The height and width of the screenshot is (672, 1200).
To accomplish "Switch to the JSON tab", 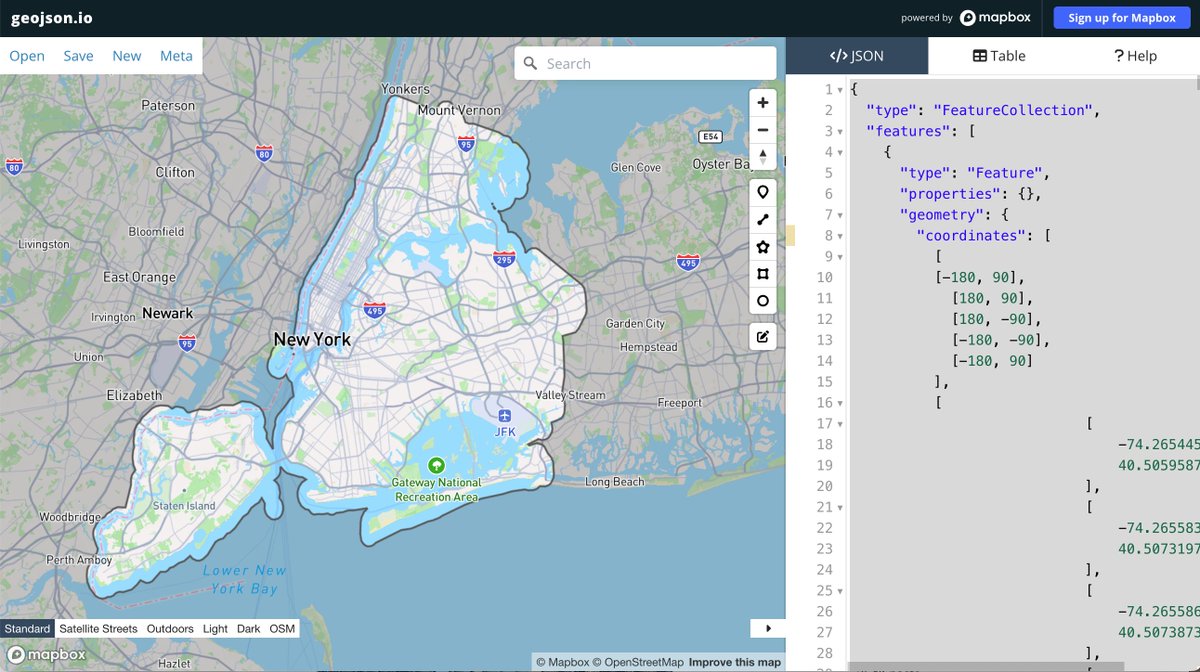I will pyautogui.click(x=857, y=56).
